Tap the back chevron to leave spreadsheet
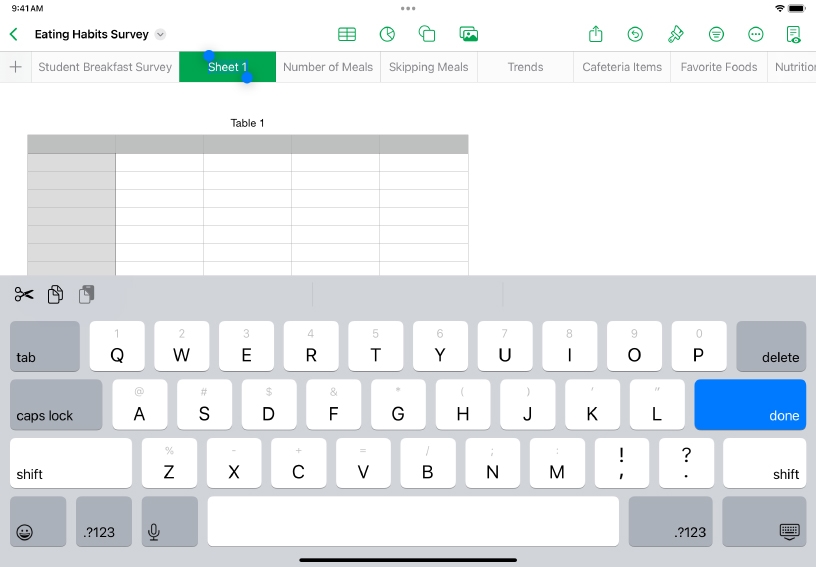The height and width of the screenshot is (567, 816). pyautogui.click(x=14, y=34)
